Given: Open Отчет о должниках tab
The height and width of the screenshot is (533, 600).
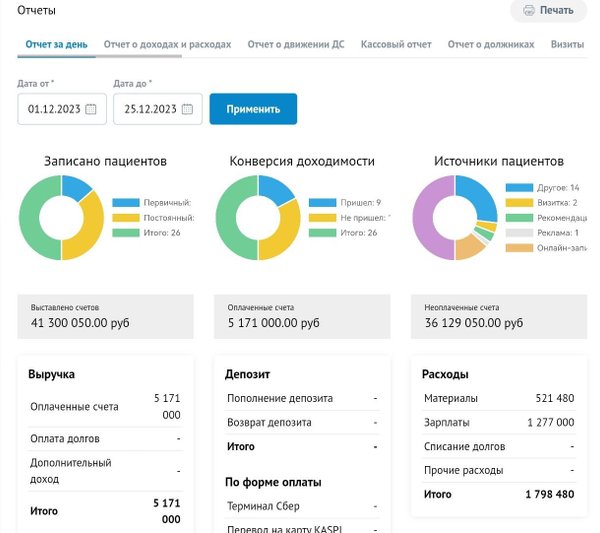Looking at the screenshot, I should tap(491, 45).
